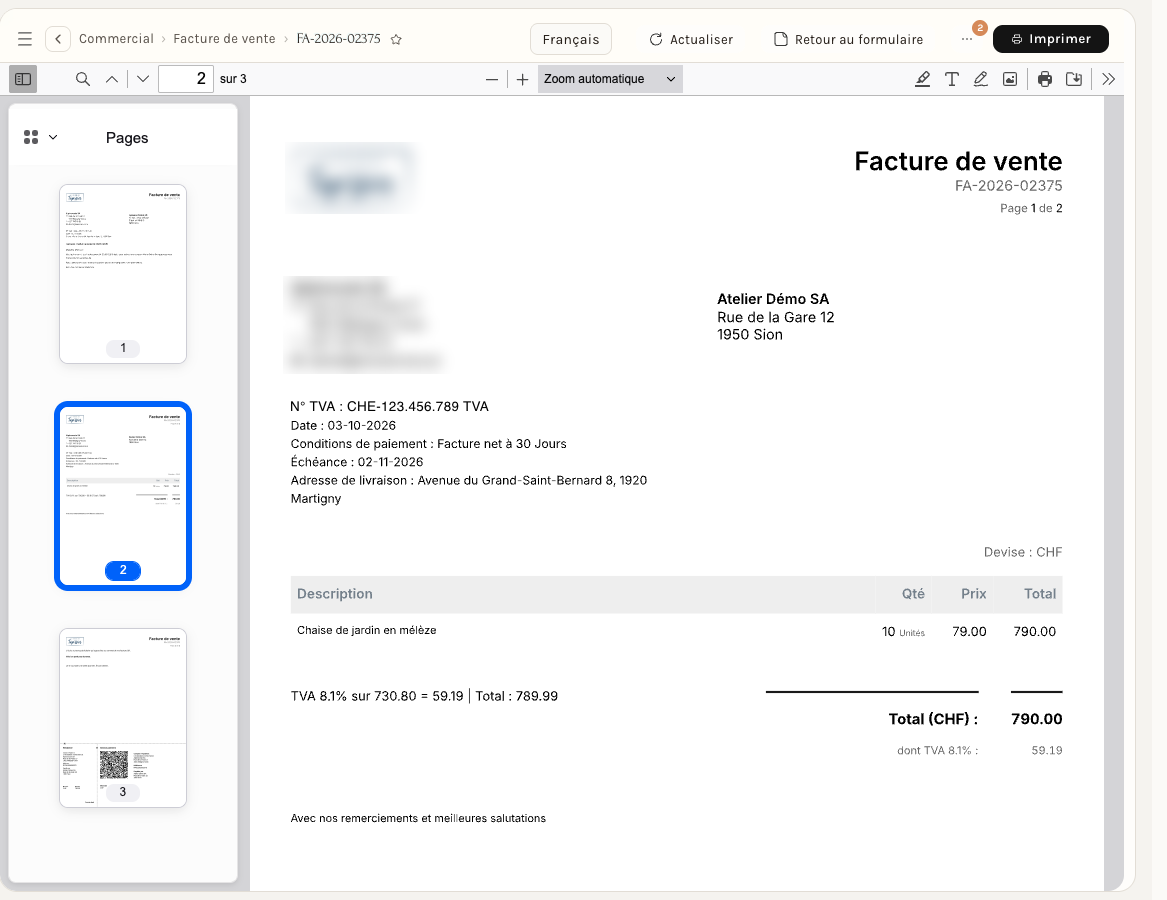
Task: Click the page number field
Action: [x=186, y=79]
